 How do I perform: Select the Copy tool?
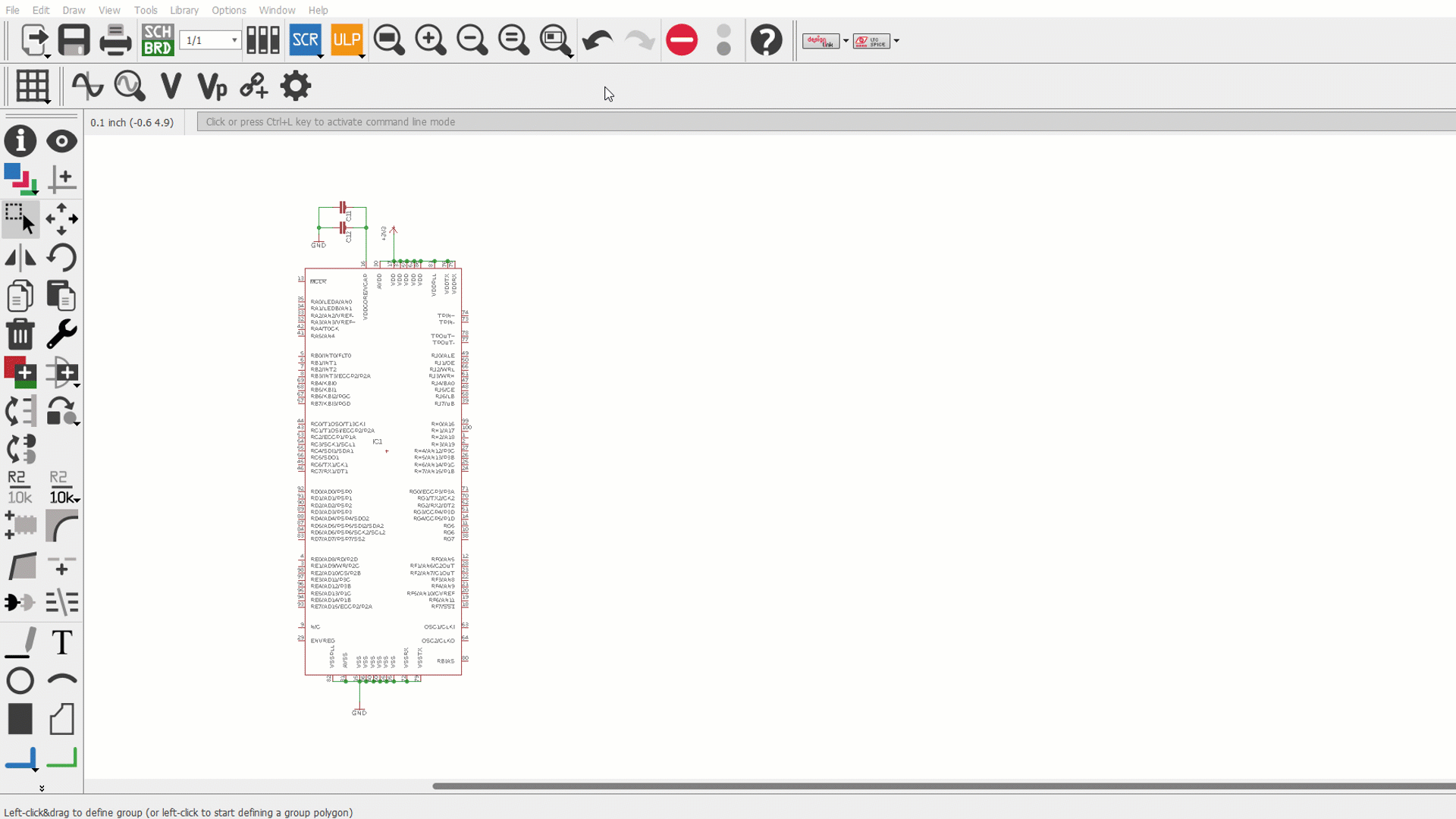pos(20,296)
